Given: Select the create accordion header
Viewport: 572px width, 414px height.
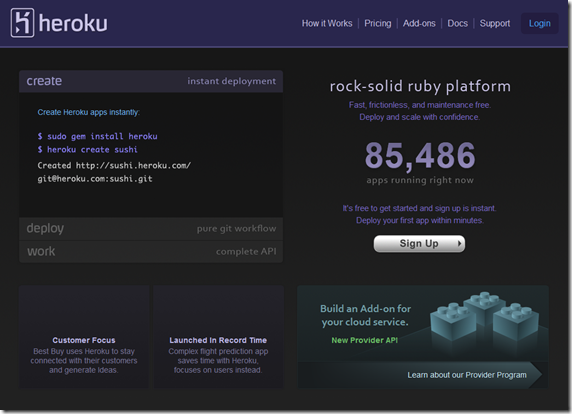Looking at the screenshot, I should coord(151,81).
